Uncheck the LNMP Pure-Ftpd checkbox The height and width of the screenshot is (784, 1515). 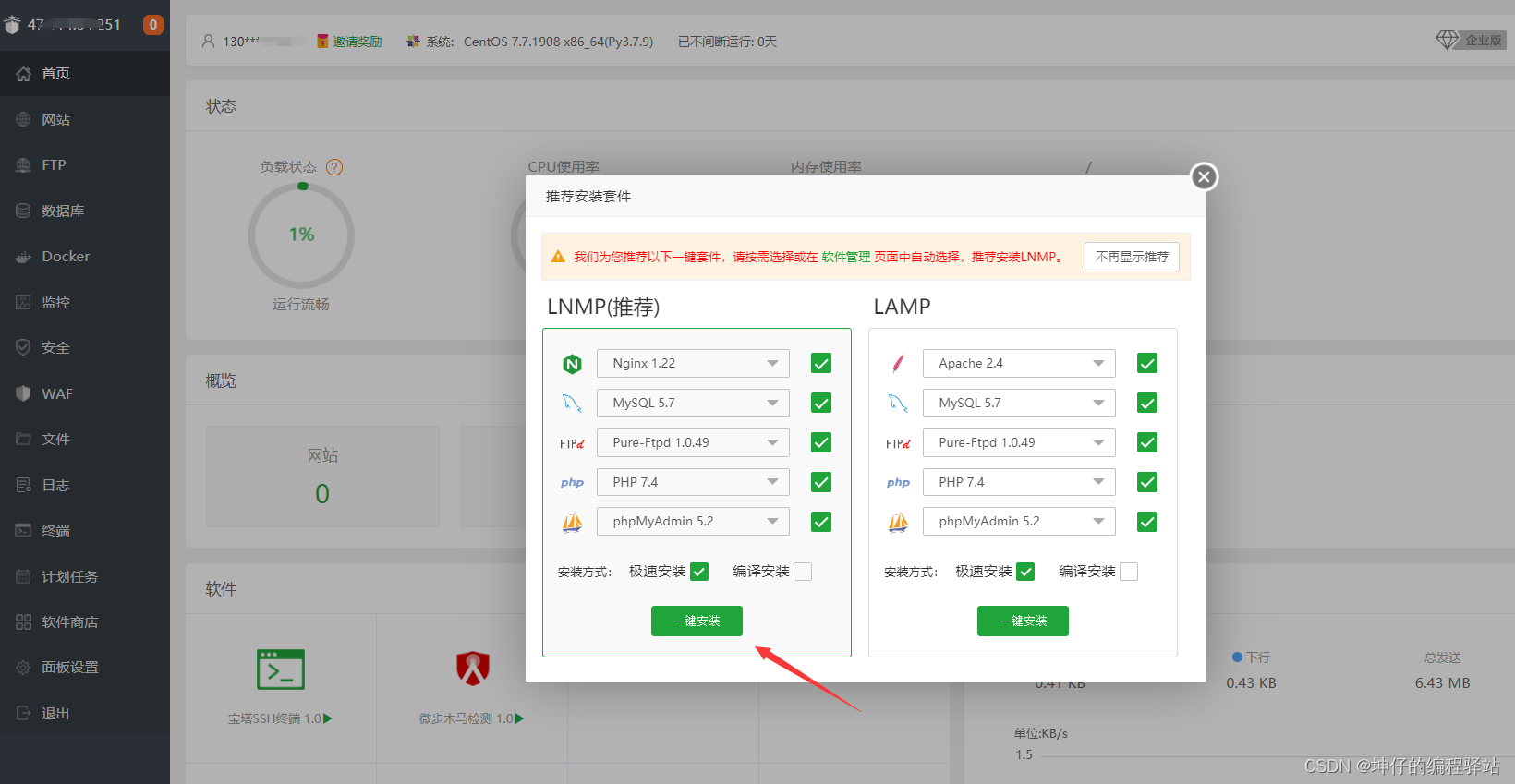point(821,443)
